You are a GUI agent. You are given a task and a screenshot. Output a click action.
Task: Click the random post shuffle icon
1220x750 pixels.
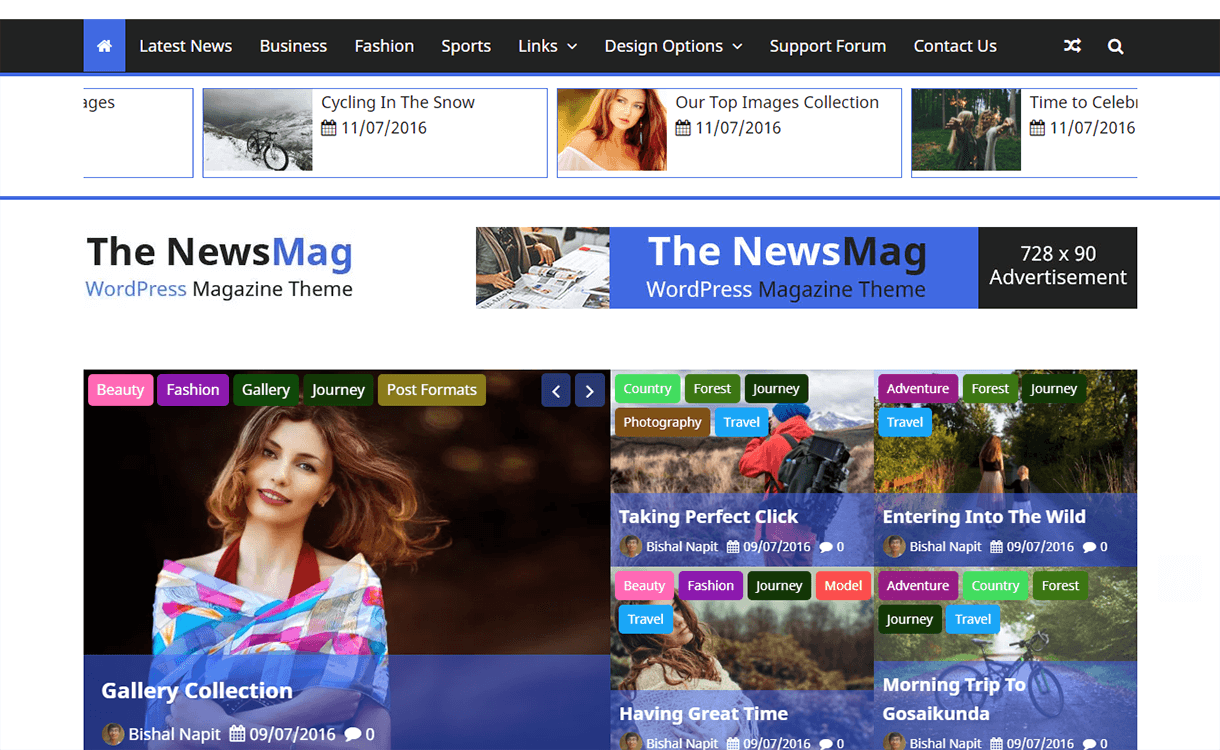click(1072, 46)
